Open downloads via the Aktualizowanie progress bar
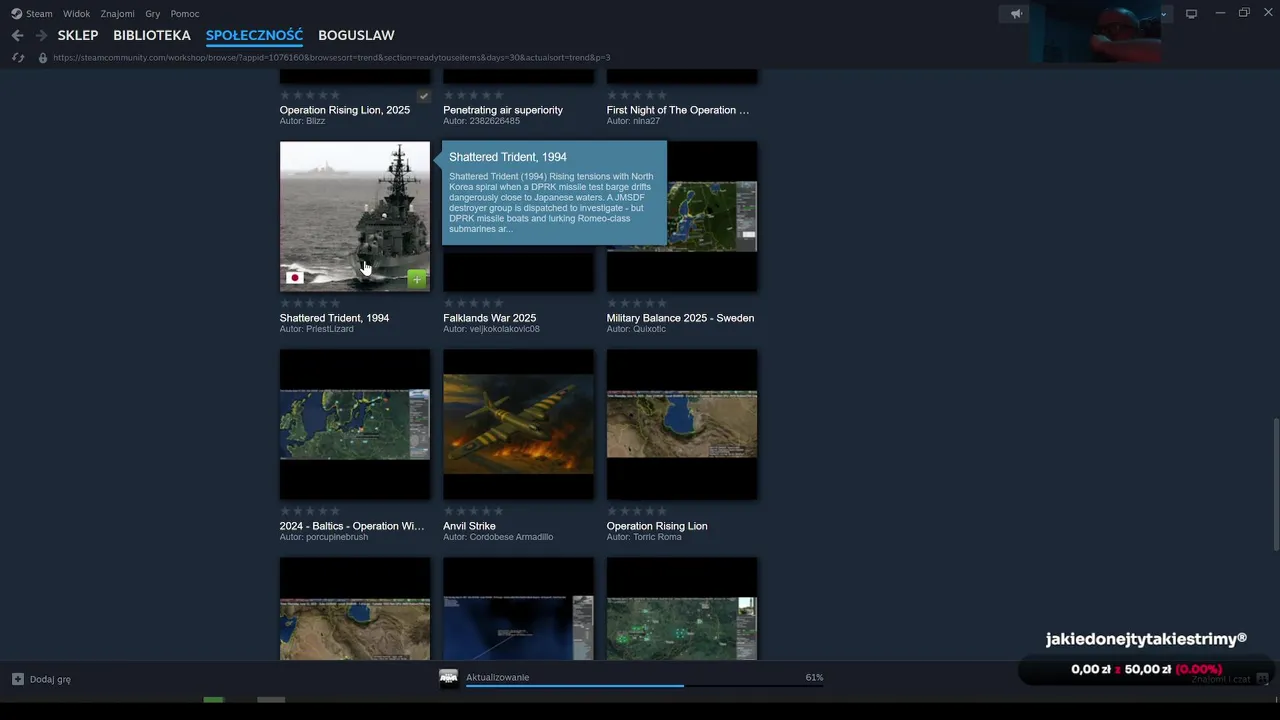The height and width of the screenshot is (720, 1280). click(x=644, y=686)
